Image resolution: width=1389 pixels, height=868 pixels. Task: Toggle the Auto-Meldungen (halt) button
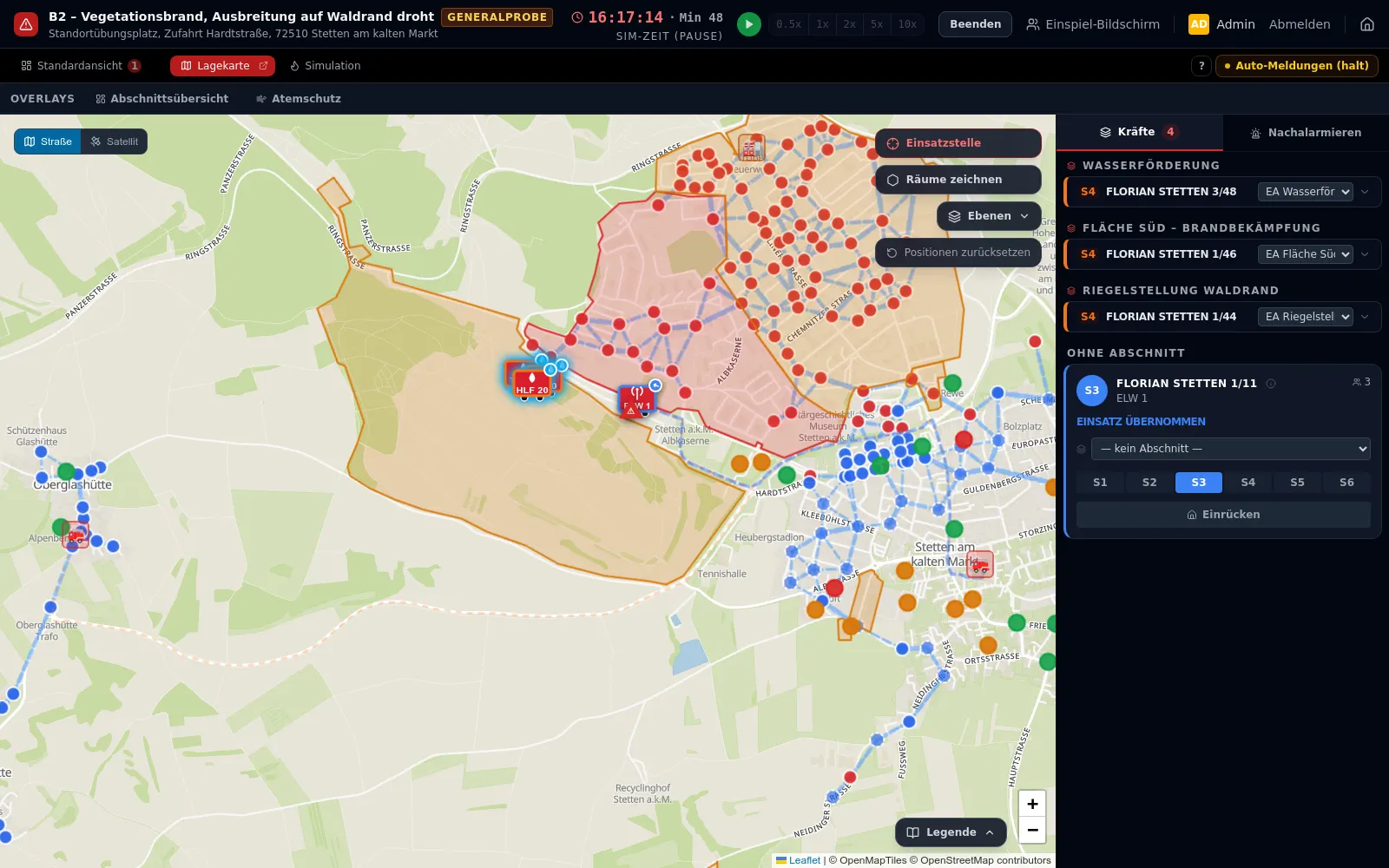(x=1297, y=66)
